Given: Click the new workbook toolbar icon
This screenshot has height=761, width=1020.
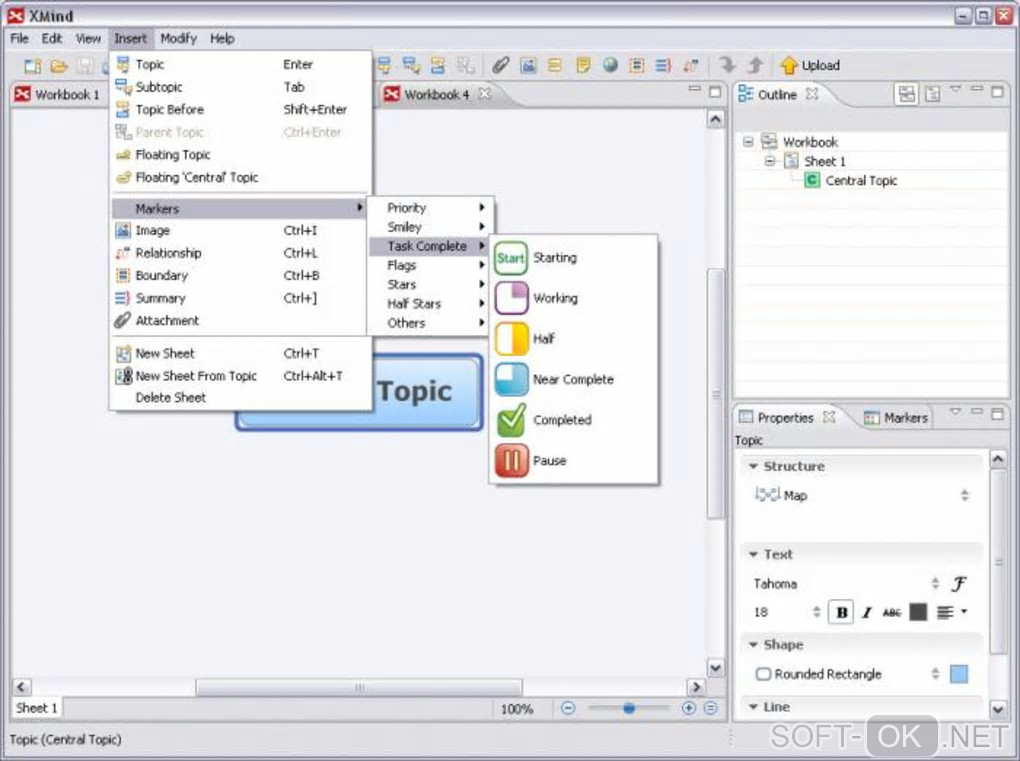Looking at the screenshot, I should (33, 66).
